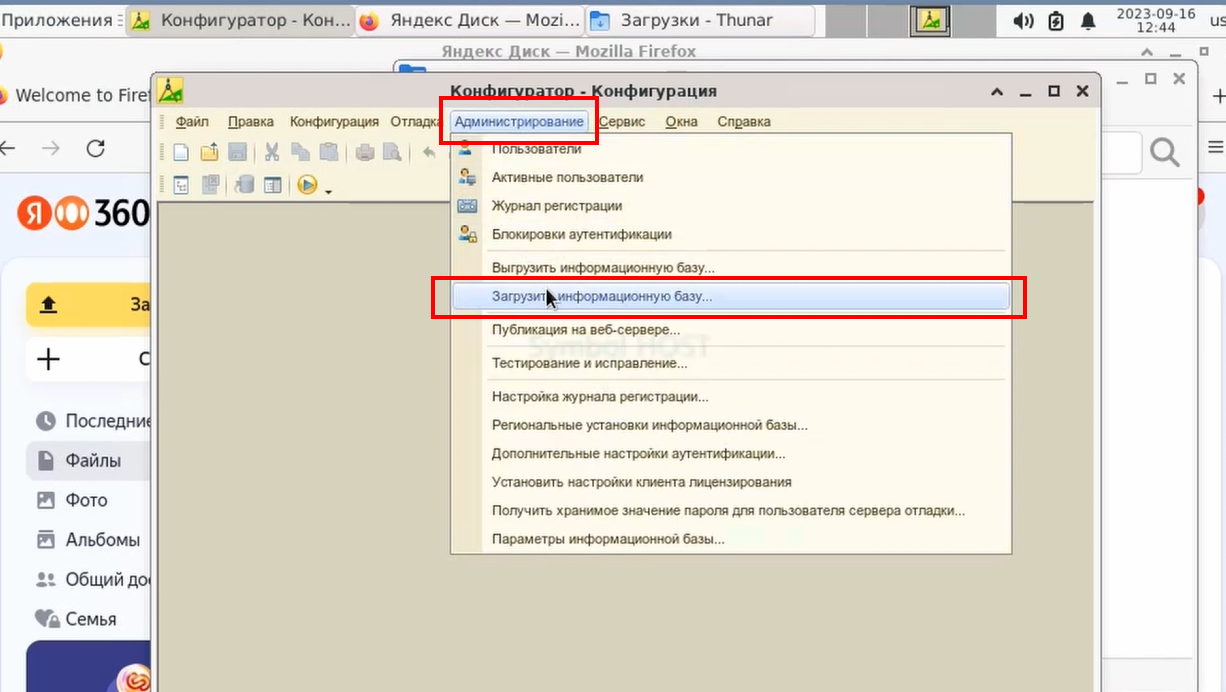Click the Файлы link in Yandex Disk sidebar
Image resolution: width=1226 pixels, height=692 pixels.
[93, 461]
